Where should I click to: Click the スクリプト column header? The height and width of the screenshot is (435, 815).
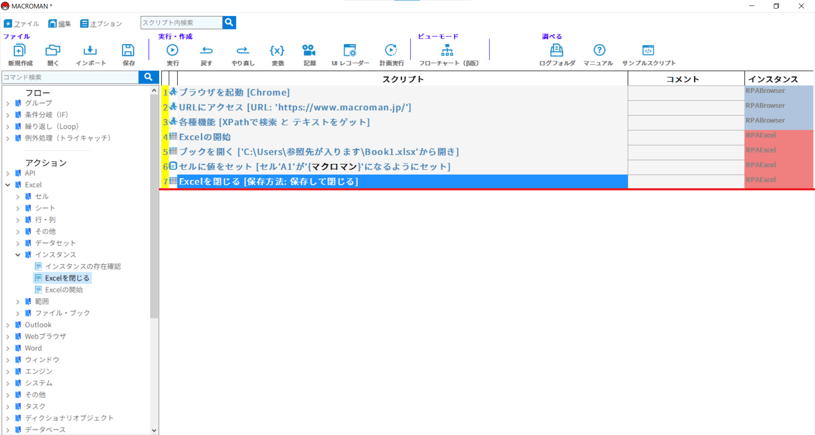pos(403,79)
